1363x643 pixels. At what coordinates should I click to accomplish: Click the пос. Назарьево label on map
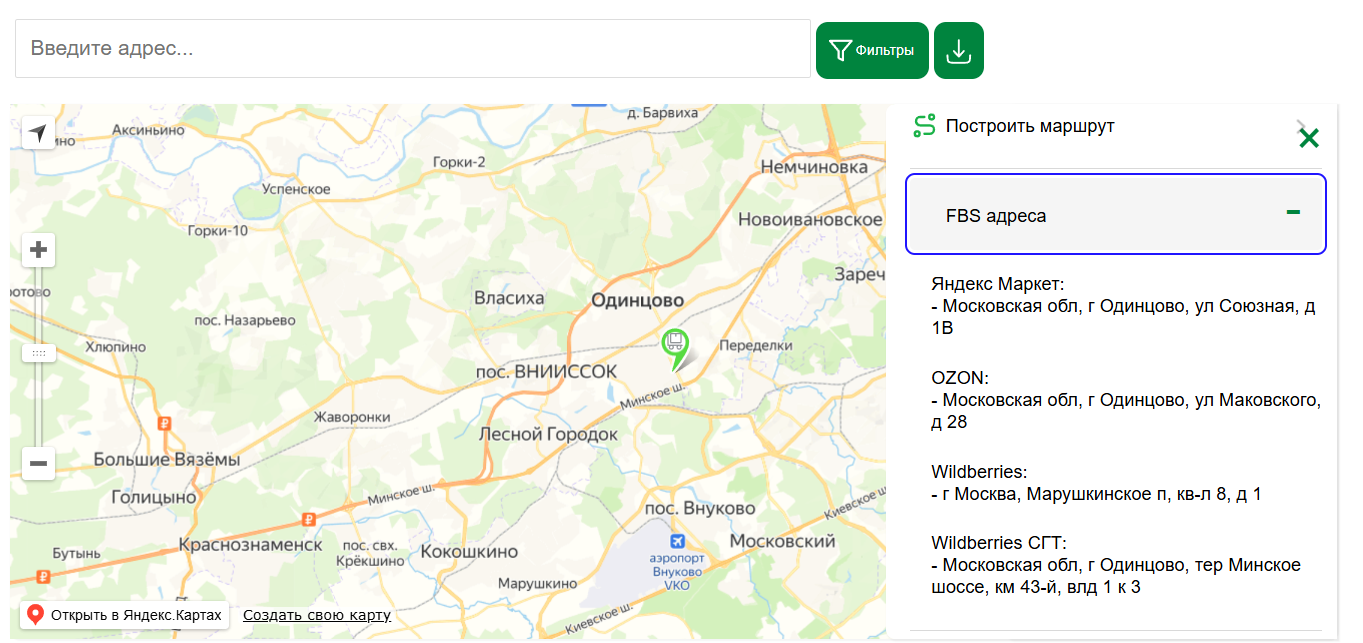pyautogui.click(x=245, y=321)
